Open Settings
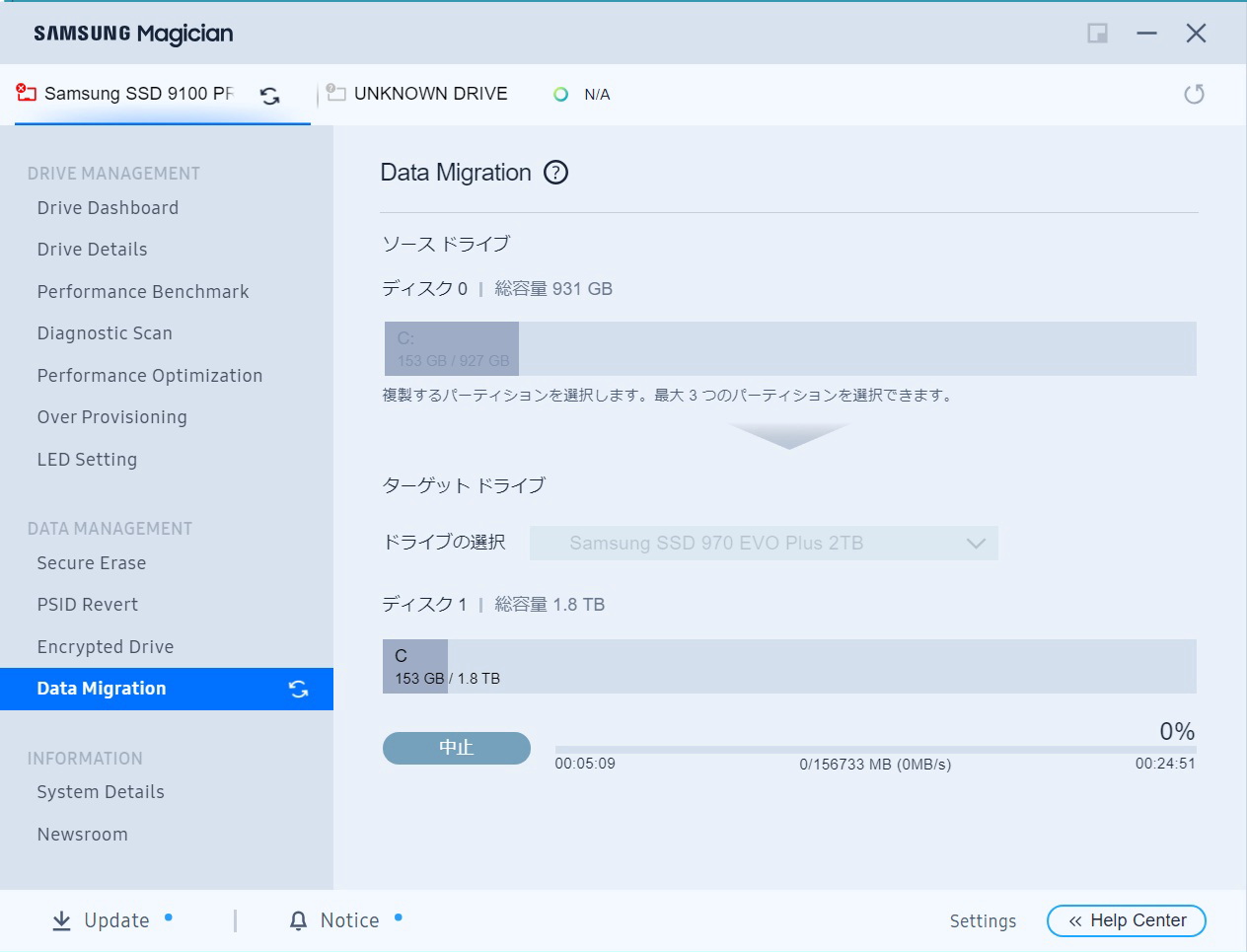 click(983, 920)
